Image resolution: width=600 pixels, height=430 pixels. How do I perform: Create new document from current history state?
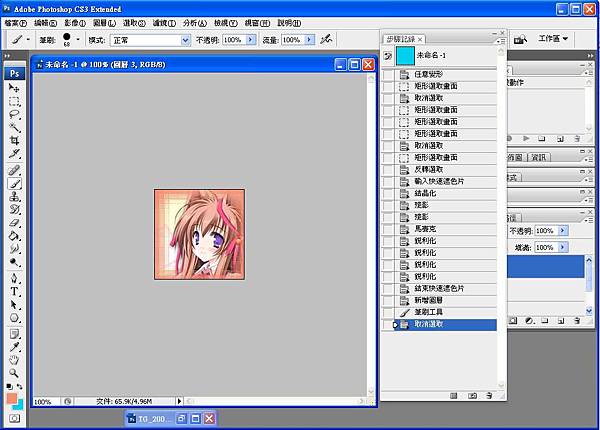[x=454, y=396]
